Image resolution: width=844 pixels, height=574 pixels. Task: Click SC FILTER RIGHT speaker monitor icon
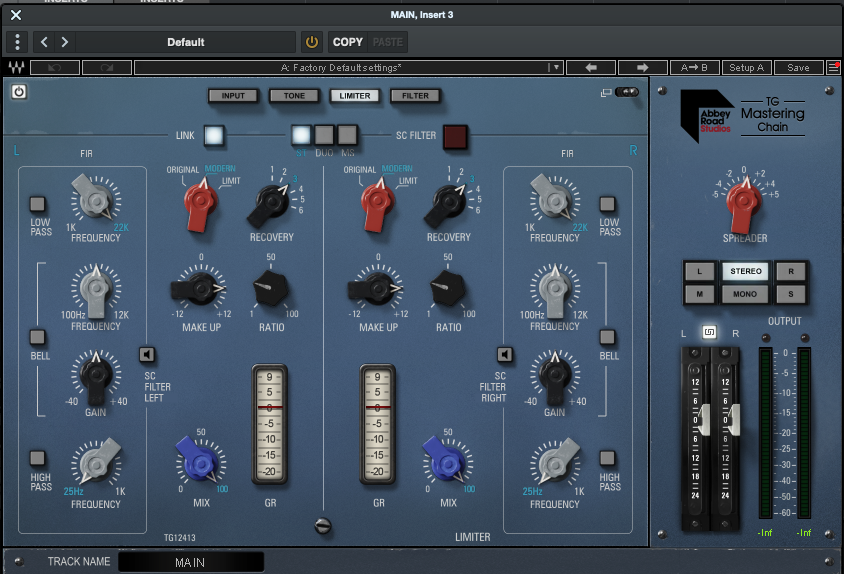pyautogui.click(x=504, y=355)
